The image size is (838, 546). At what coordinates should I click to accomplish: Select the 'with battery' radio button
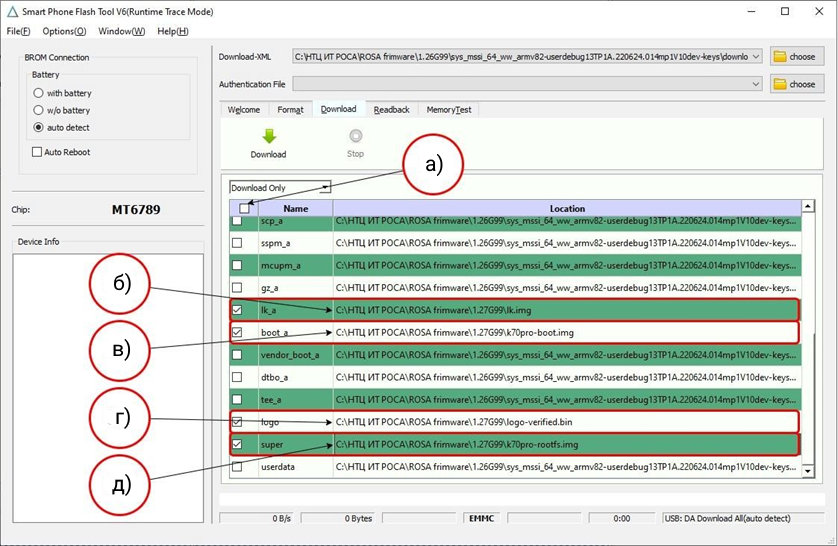pos(39,93)
